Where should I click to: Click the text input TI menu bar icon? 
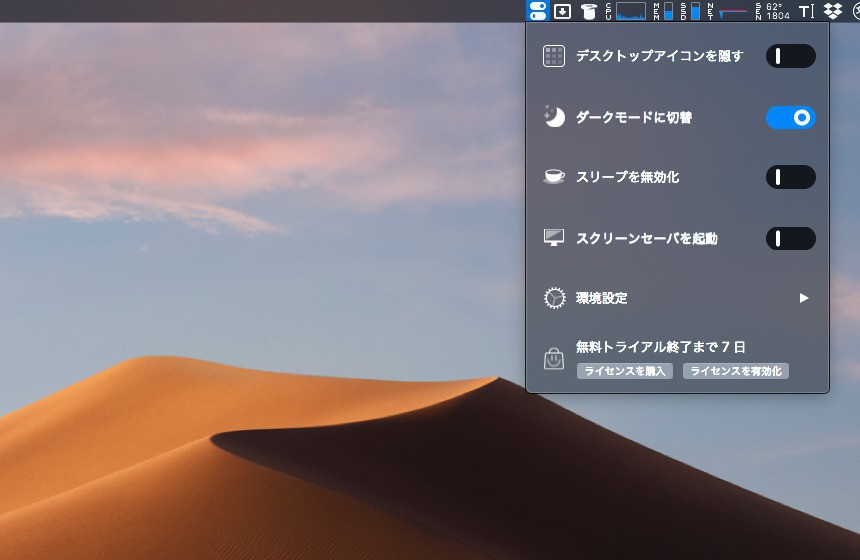click(806, 11)
